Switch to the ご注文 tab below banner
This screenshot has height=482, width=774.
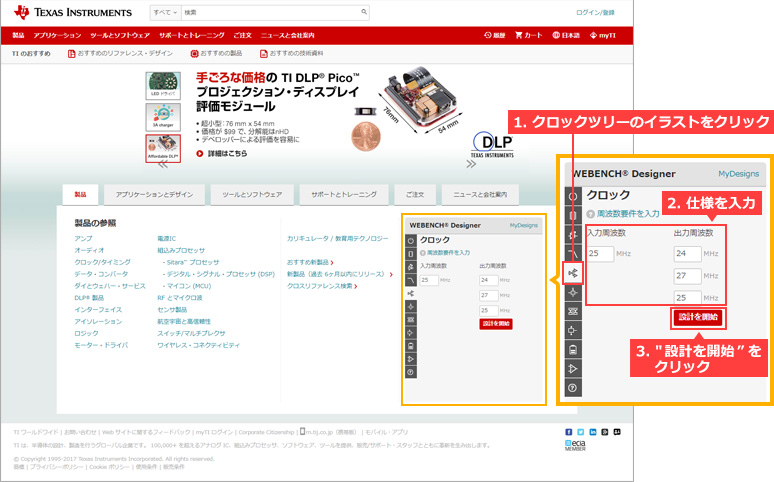click(x=415, y=195)
